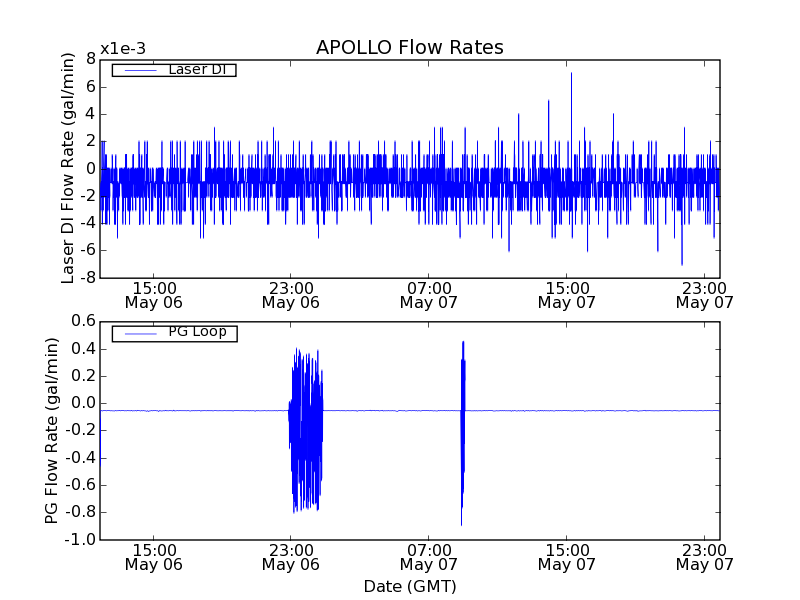Image resolution: width=800 pixels, height=600 pixels.
Task: Click the wide PG Loop oscillation burst near 23:00 May 06
Action: (x=306, y=430)
